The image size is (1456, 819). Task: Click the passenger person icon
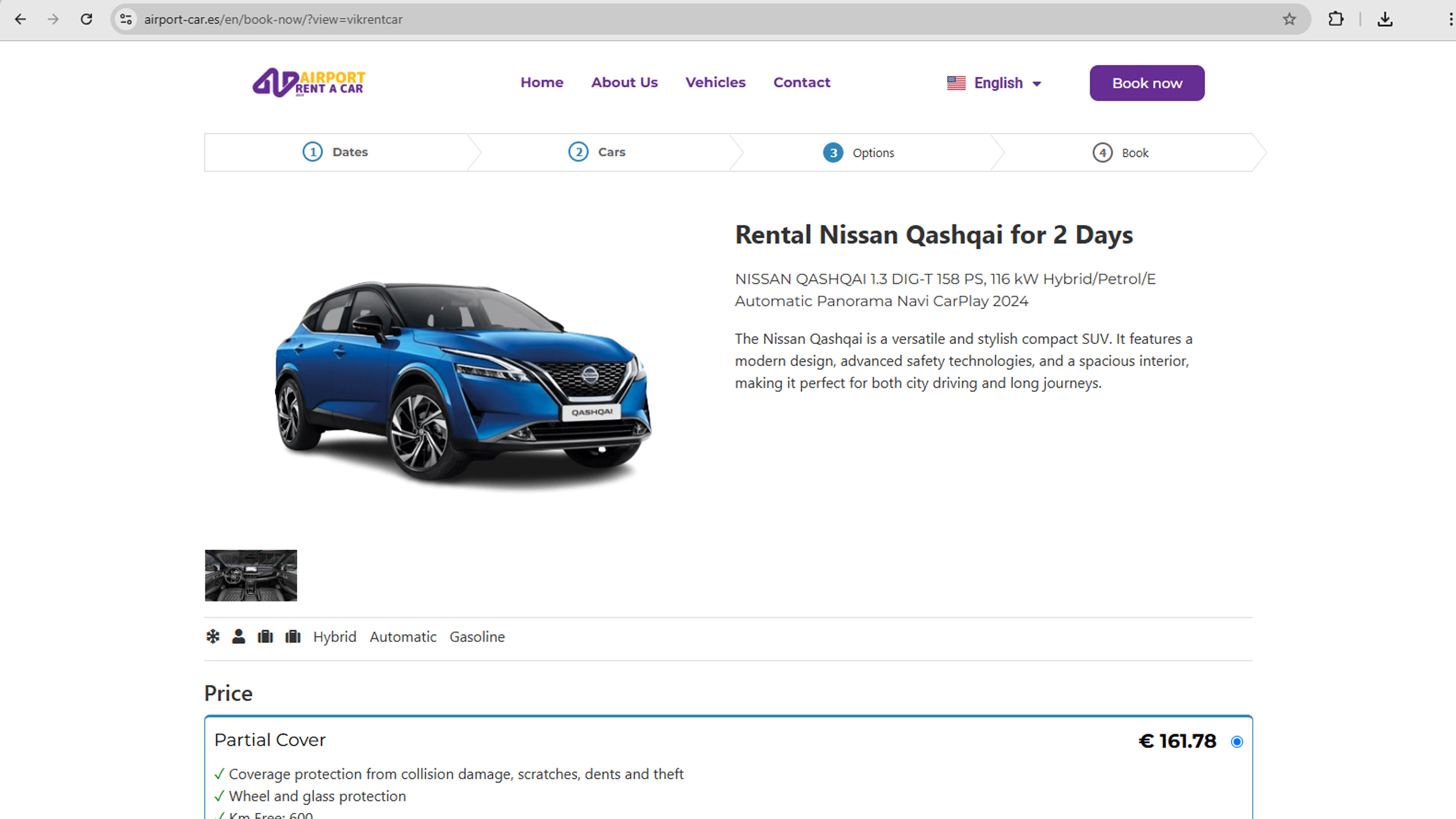pyautogui.click(x=238, y=636)
